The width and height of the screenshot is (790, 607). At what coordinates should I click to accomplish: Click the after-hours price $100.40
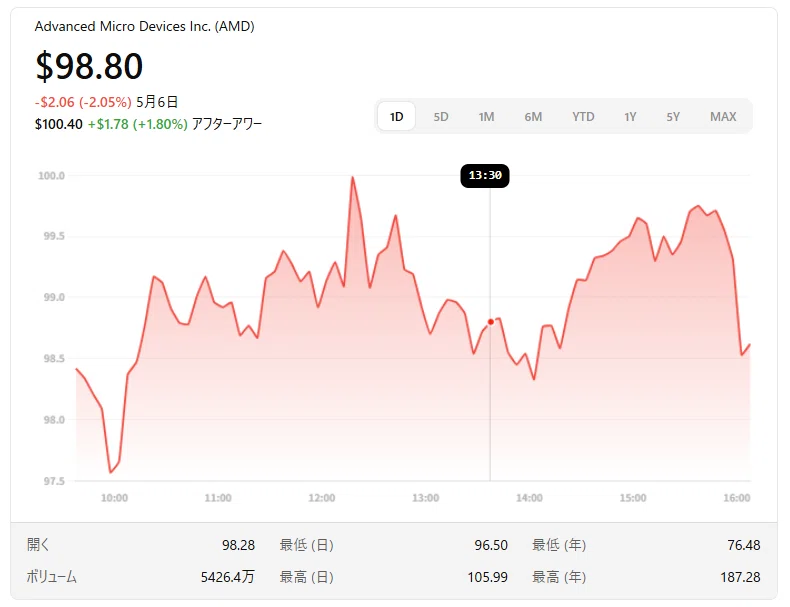coord(58,124)
